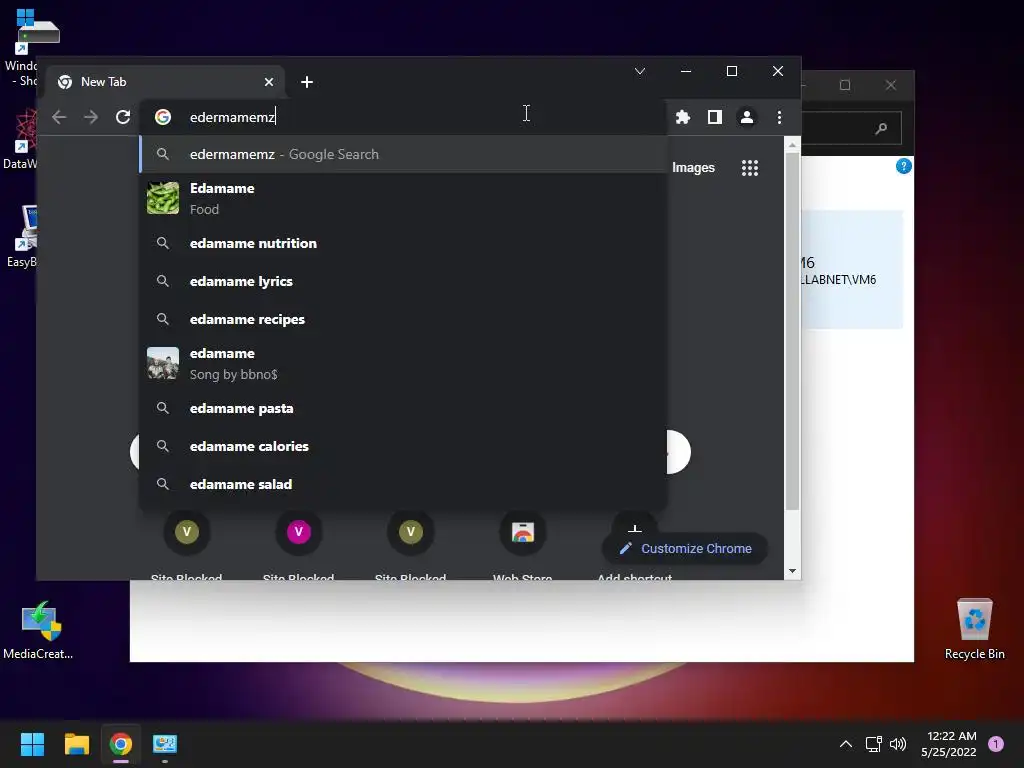Open the Windows Start menu
The image size is (1024, 768).
32,744
